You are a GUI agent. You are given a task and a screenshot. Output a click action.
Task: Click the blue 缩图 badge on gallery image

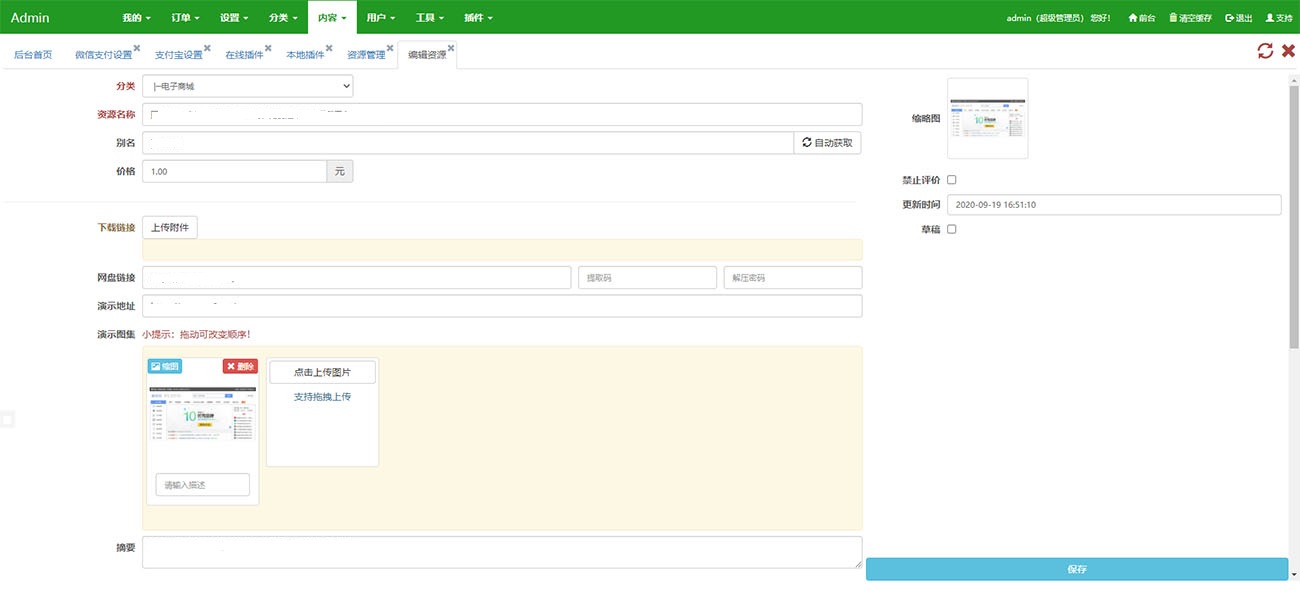click(165, 367)
